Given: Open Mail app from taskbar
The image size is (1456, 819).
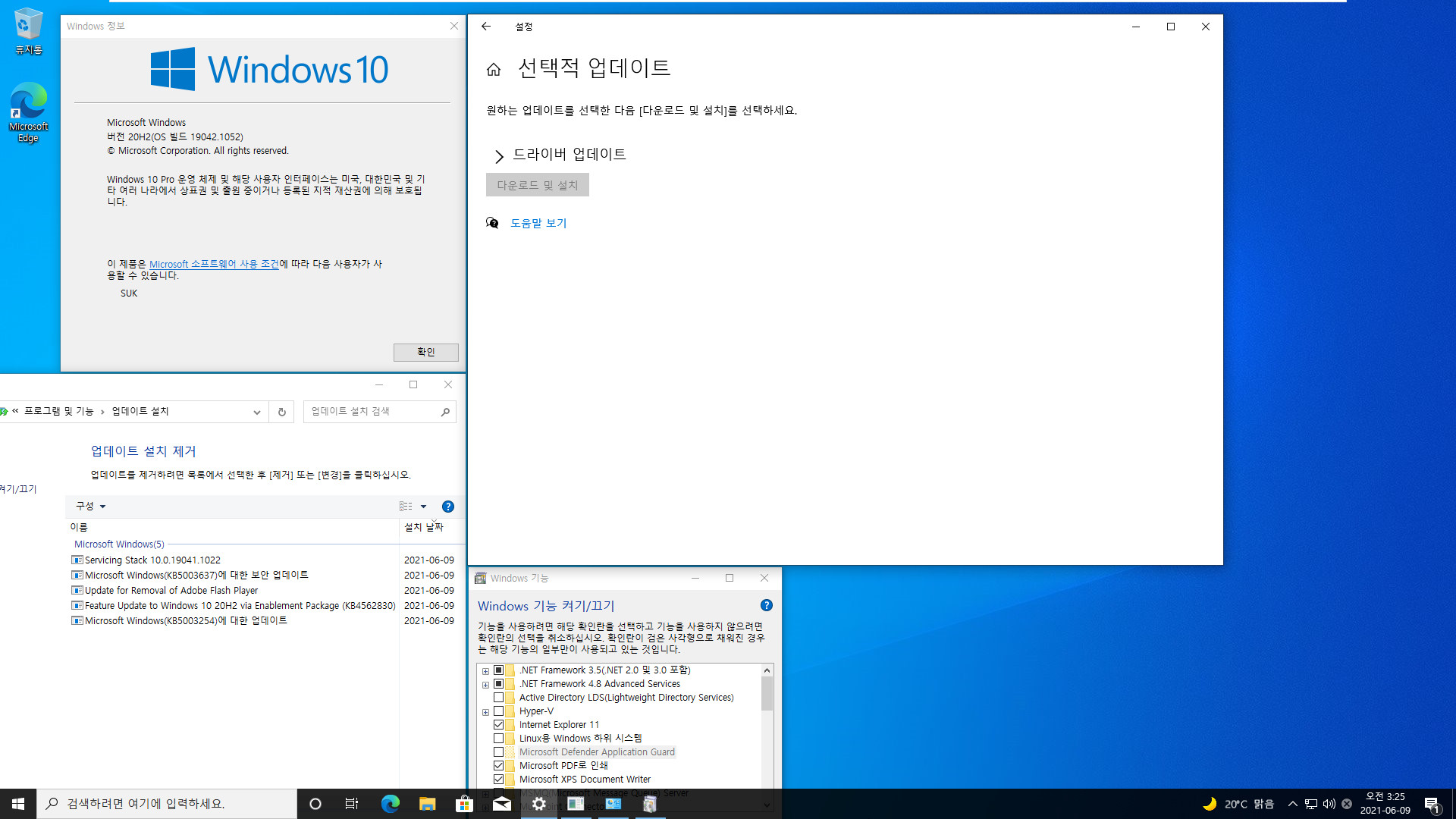Looking at the screenshot, I should [501, 804].
